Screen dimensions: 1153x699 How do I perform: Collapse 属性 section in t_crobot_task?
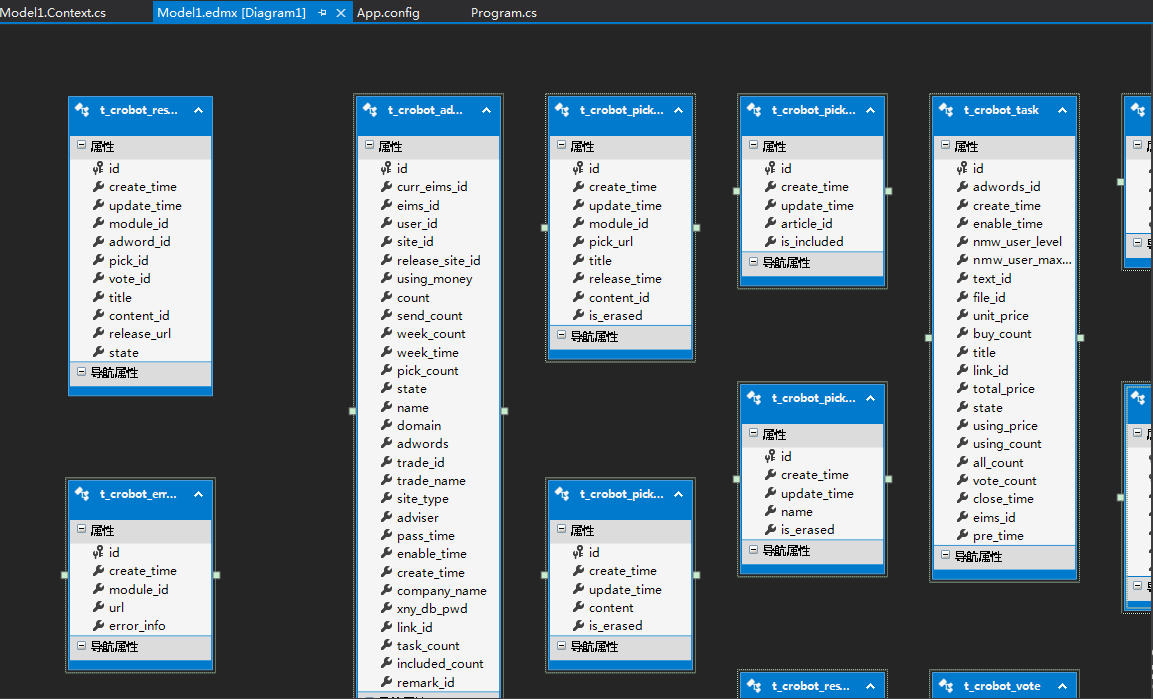(x=945, y=146)
